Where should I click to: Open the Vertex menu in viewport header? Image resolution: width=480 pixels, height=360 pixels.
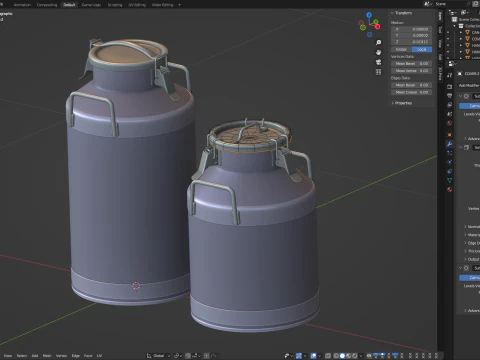(x=61, y=356)
